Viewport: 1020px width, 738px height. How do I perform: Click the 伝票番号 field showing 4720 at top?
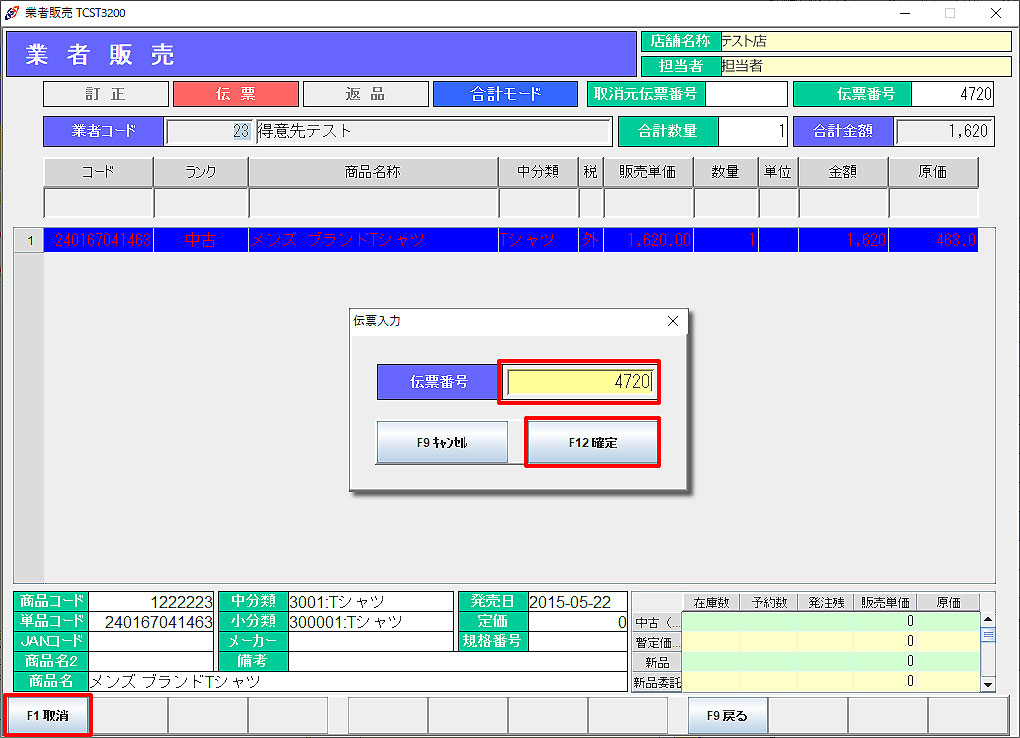pyautogui.click(x=953, y=94)
